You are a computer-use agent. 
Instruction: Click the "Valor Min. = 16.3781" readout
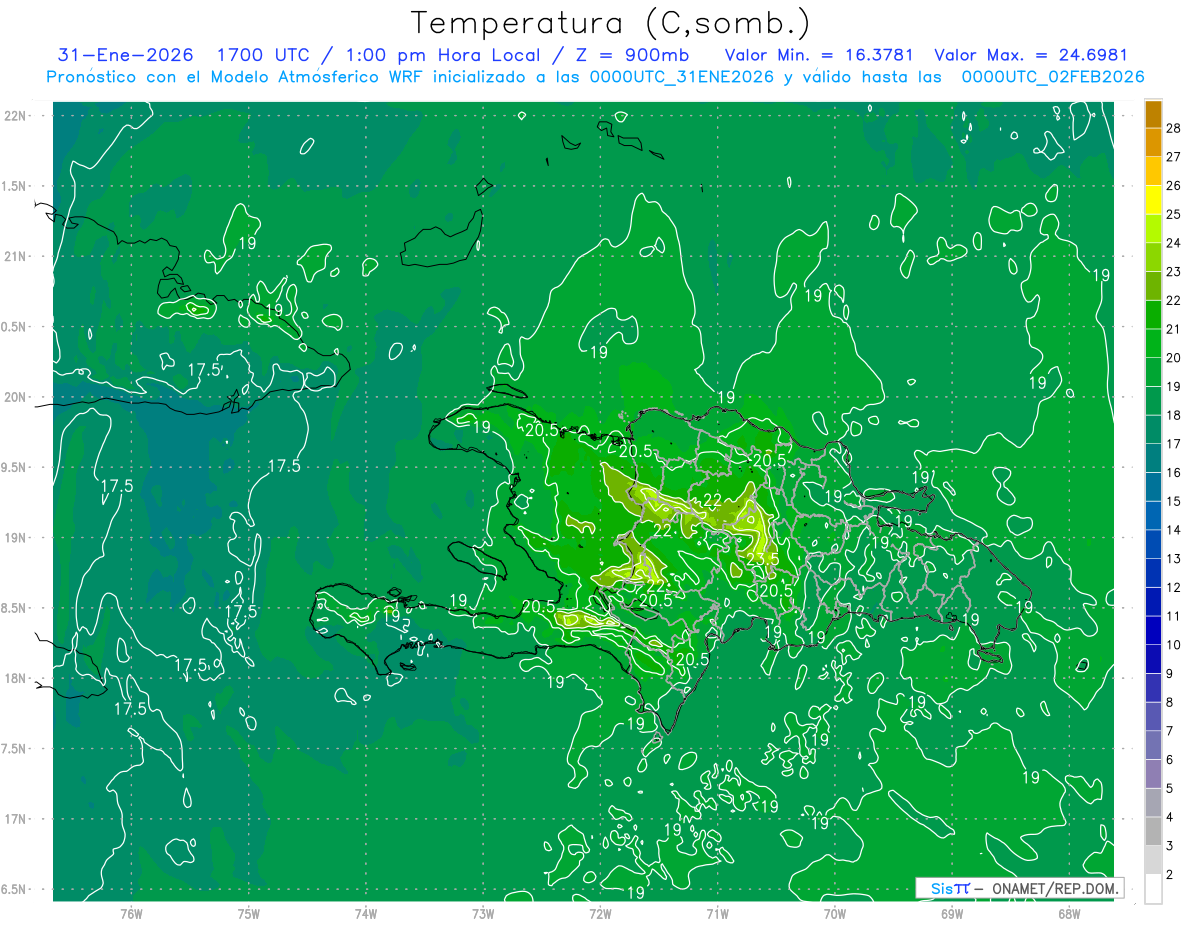(817, 55)
